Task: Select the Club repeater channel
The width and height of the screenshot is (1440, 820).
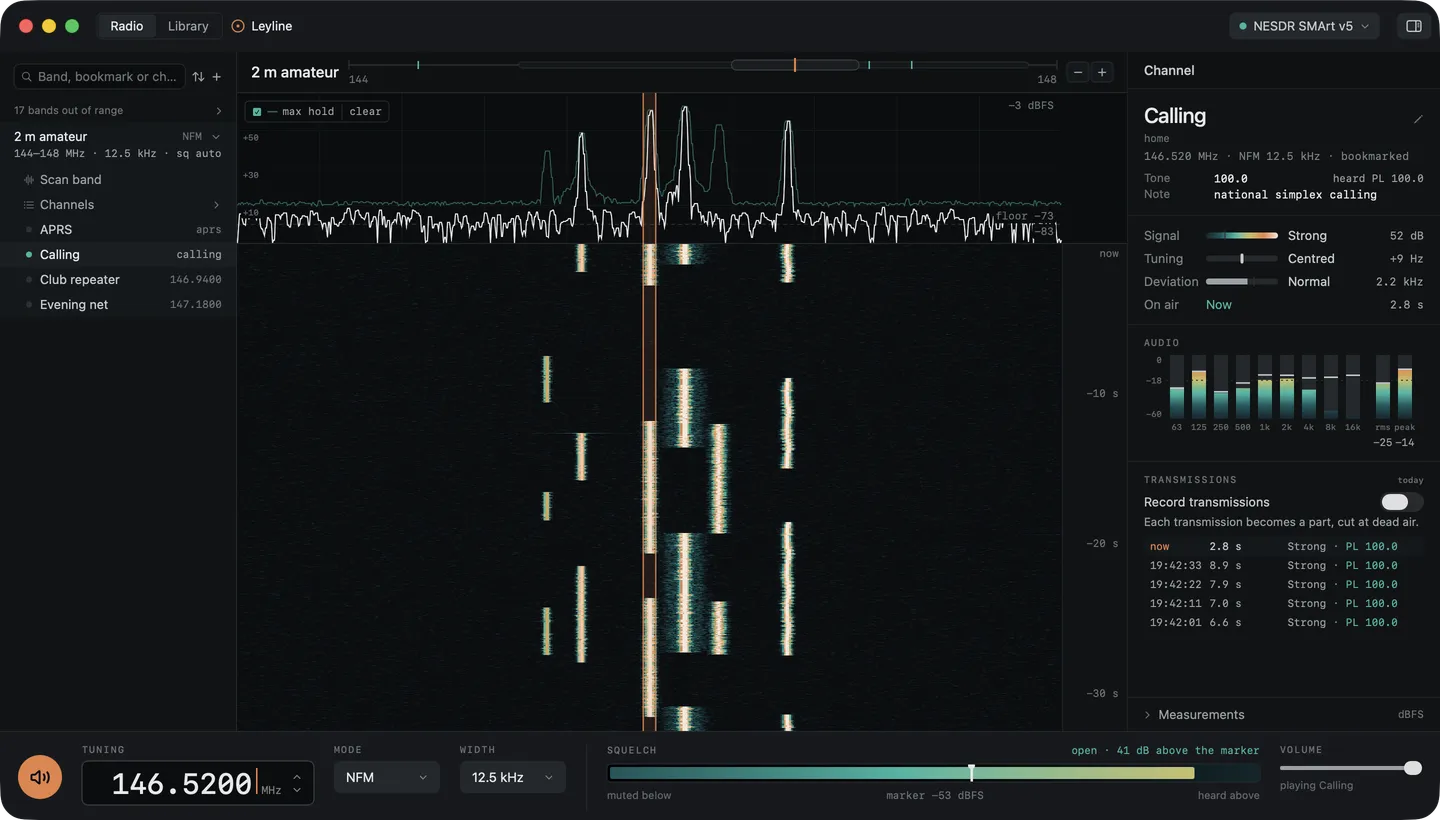Action: pos(118,280)
